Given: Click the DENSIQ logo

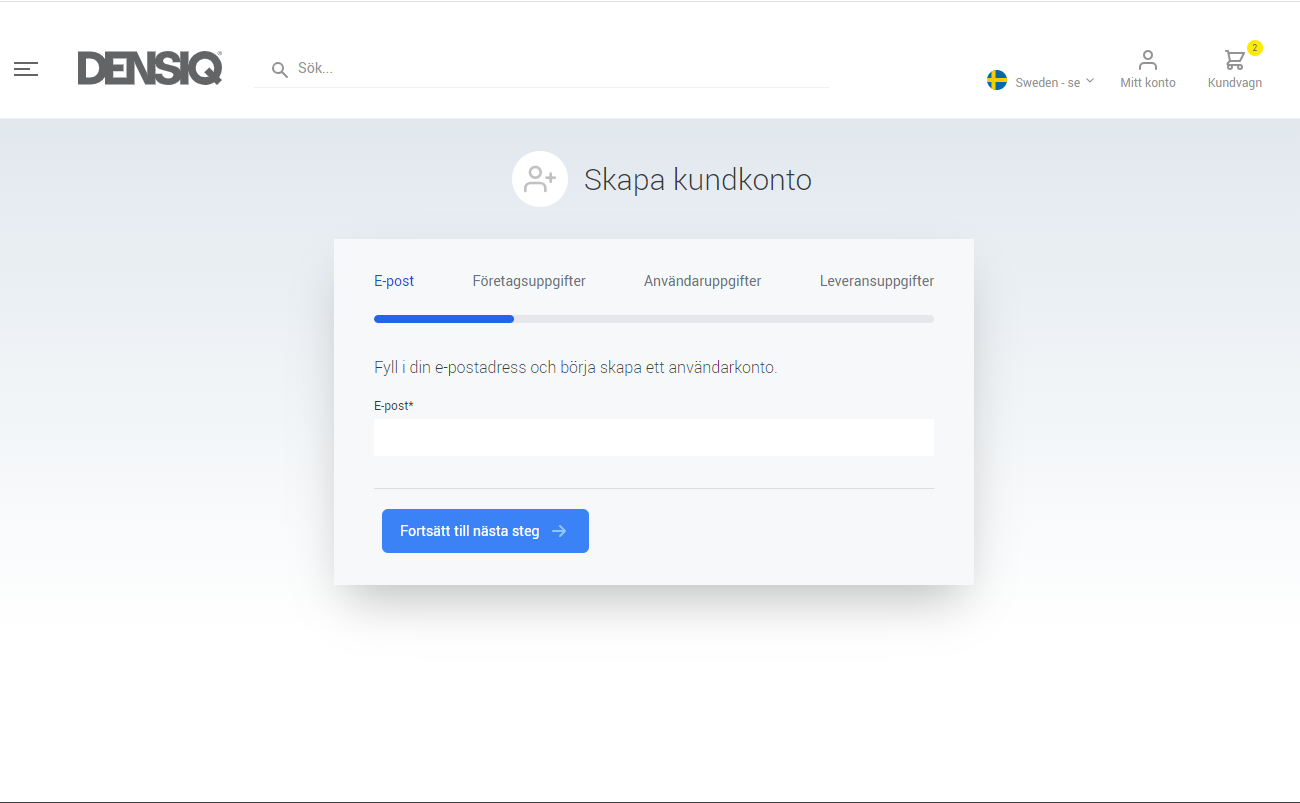Looking at the screenshot, I should [150, 68].
